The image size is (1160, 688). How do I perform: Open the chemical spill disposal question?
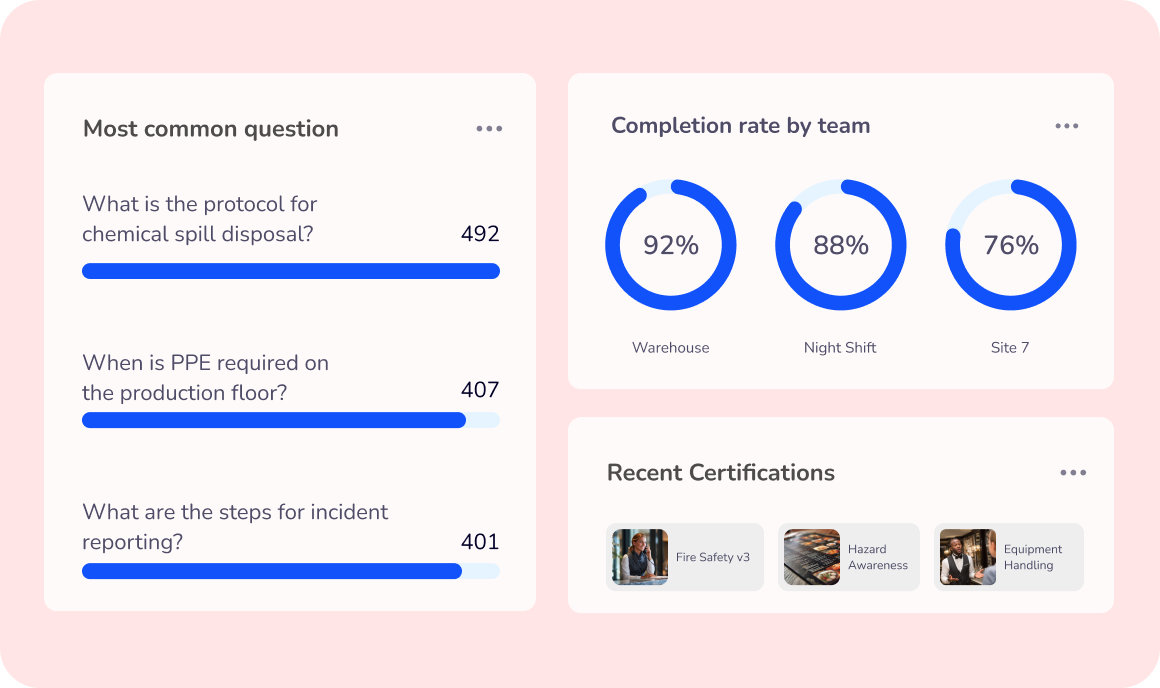(x=200, y=219)
